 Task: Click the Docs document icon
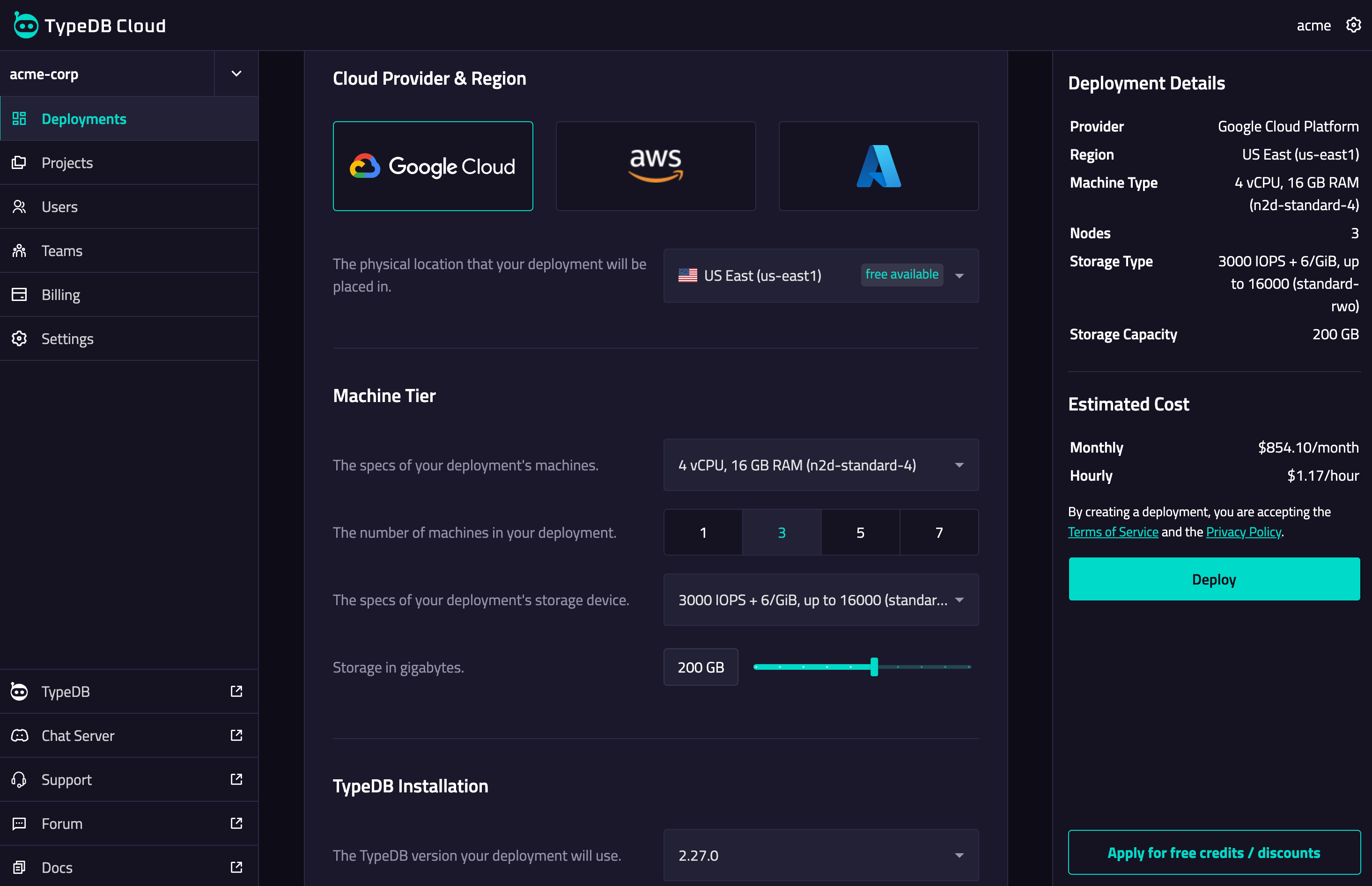click(x=20, y=867)
